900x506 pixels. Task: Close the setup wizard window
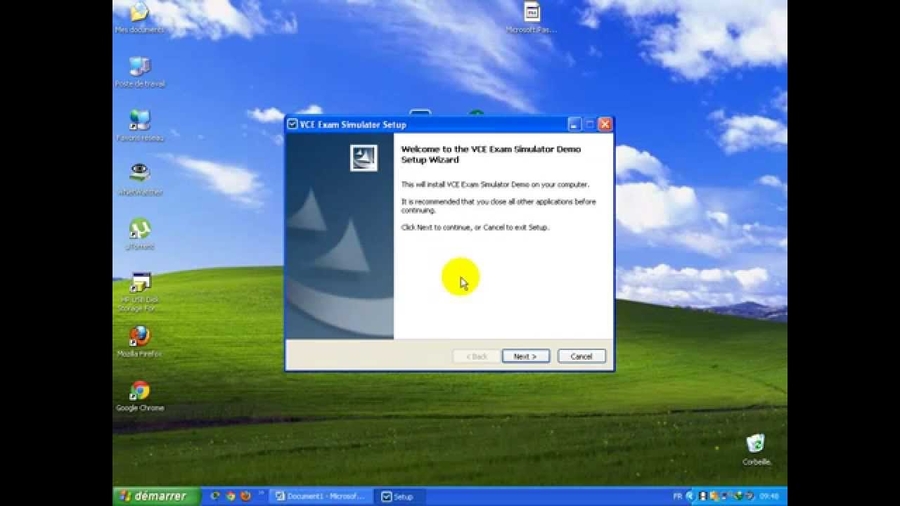(604, 125)
